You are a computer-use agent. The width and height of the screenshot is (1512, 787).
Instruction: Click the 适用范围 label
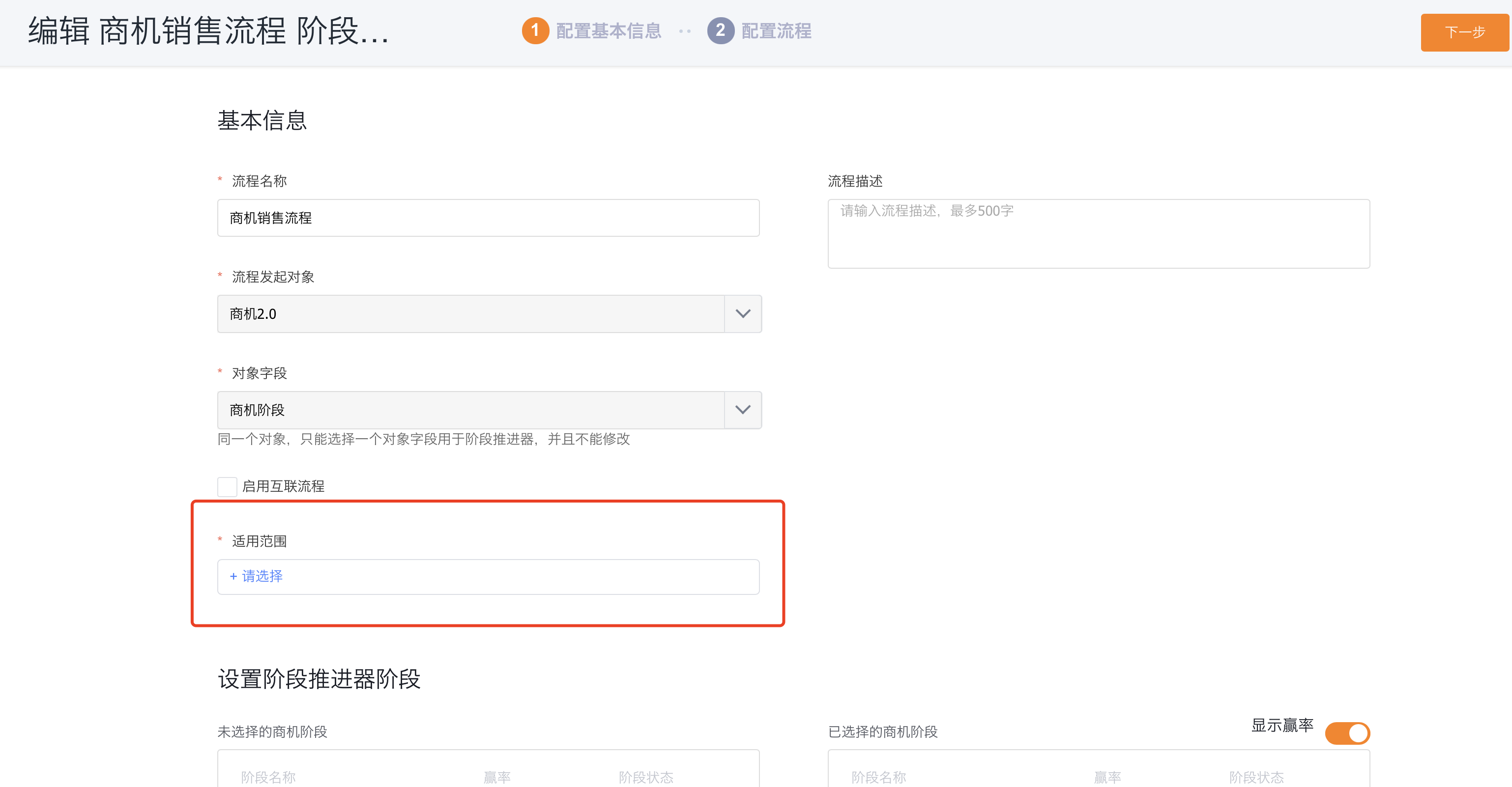click(x=260, y=541)
